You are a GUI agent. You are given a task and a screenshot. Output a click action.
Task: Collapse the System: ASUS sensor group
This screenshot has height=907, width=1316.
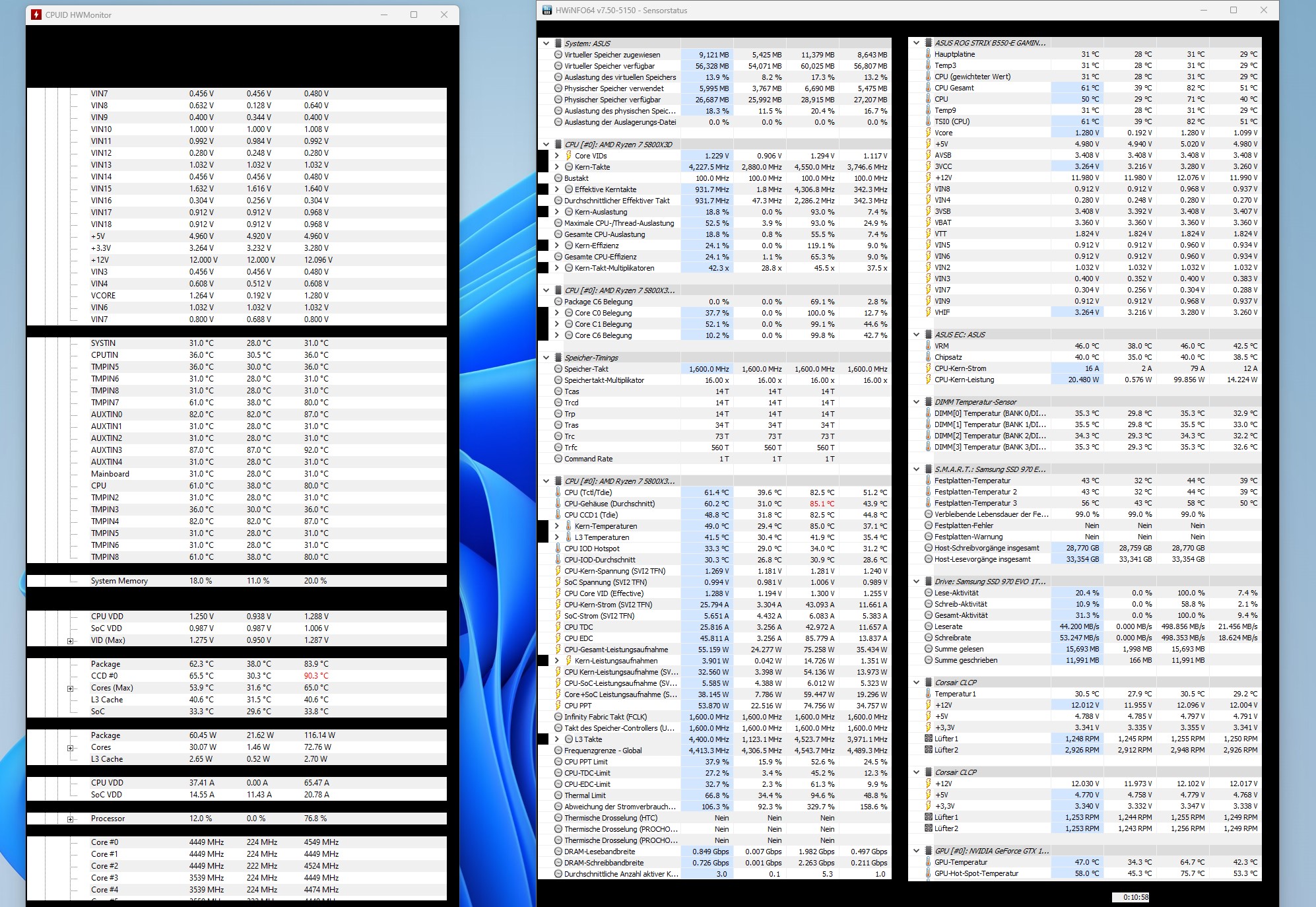pos(546,44)
